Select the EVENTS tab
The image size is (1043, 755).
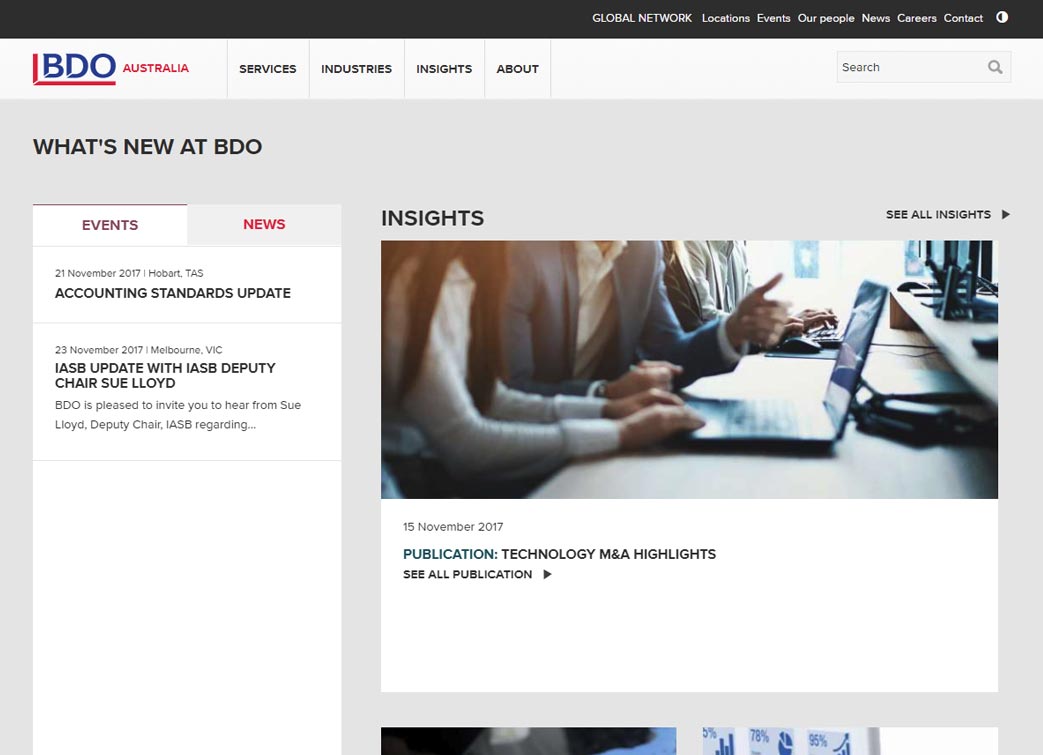109,224
